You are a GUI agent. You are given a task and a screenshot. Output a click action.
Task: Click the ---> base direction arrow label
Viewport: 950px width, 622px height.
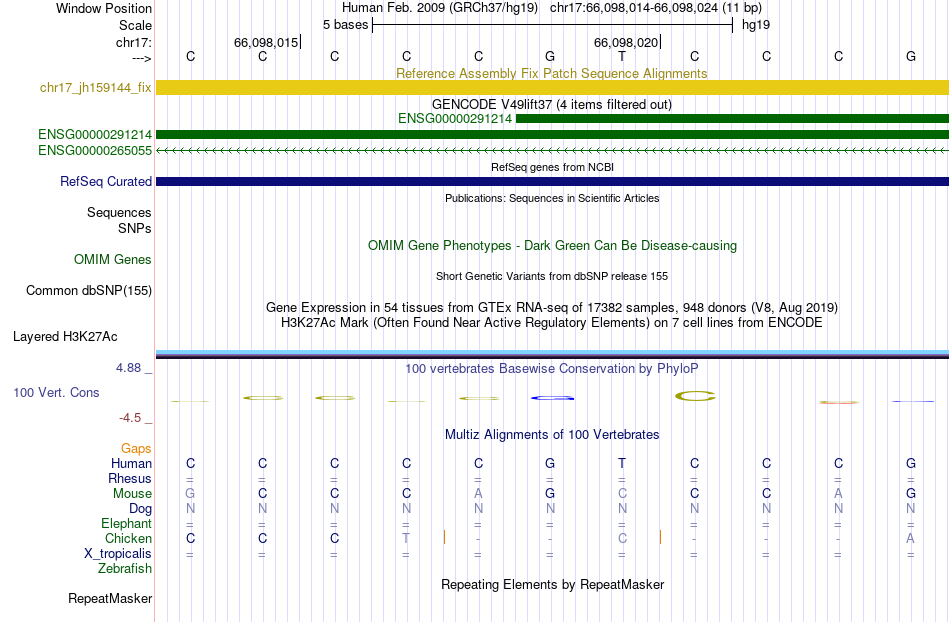point(141,58)
